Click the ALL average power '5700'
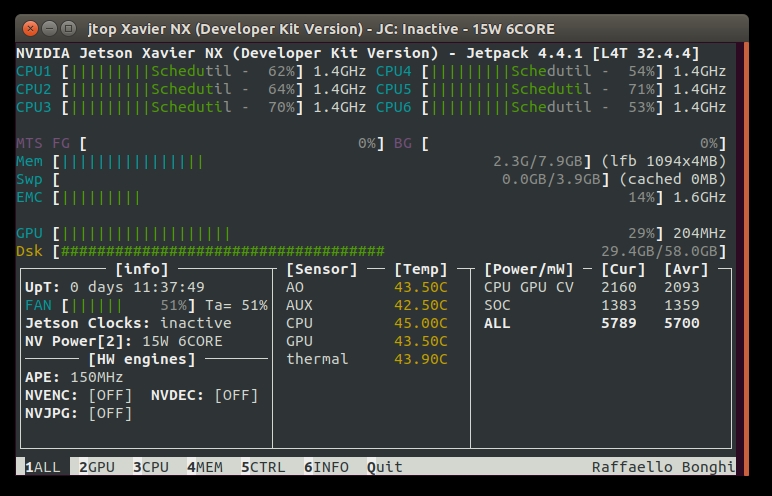This screenshot has width=772, height=496. (681, 323)
